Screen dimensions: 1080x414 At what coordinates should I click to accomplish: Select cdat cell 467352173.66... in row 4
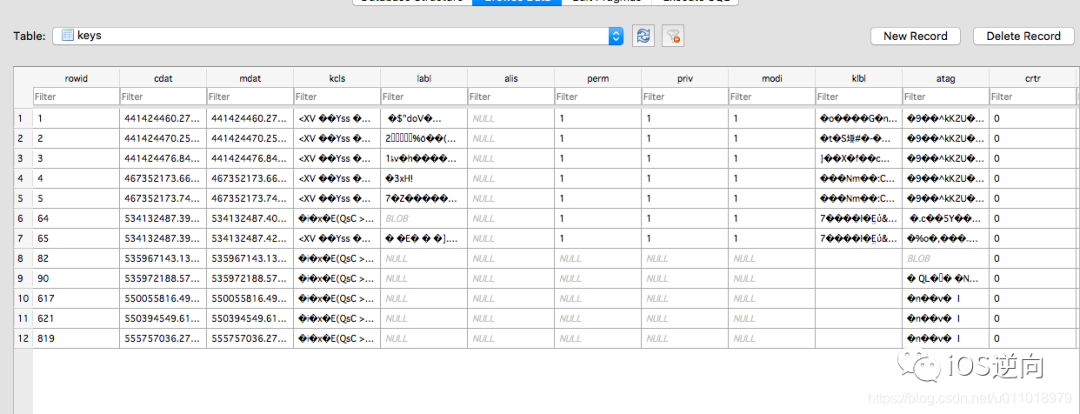(163, 178)
